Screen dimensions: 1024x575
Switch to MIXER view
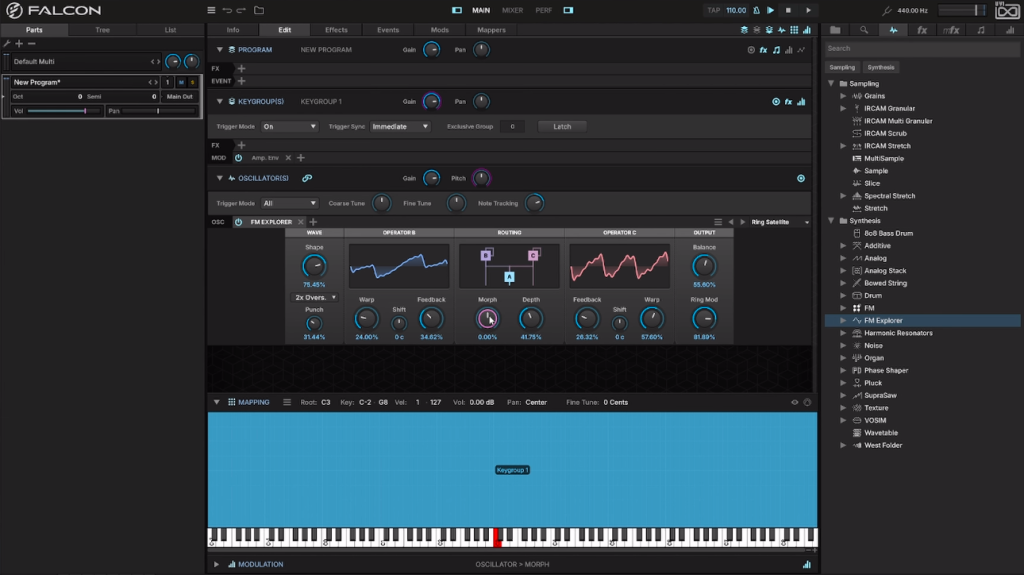513,10
